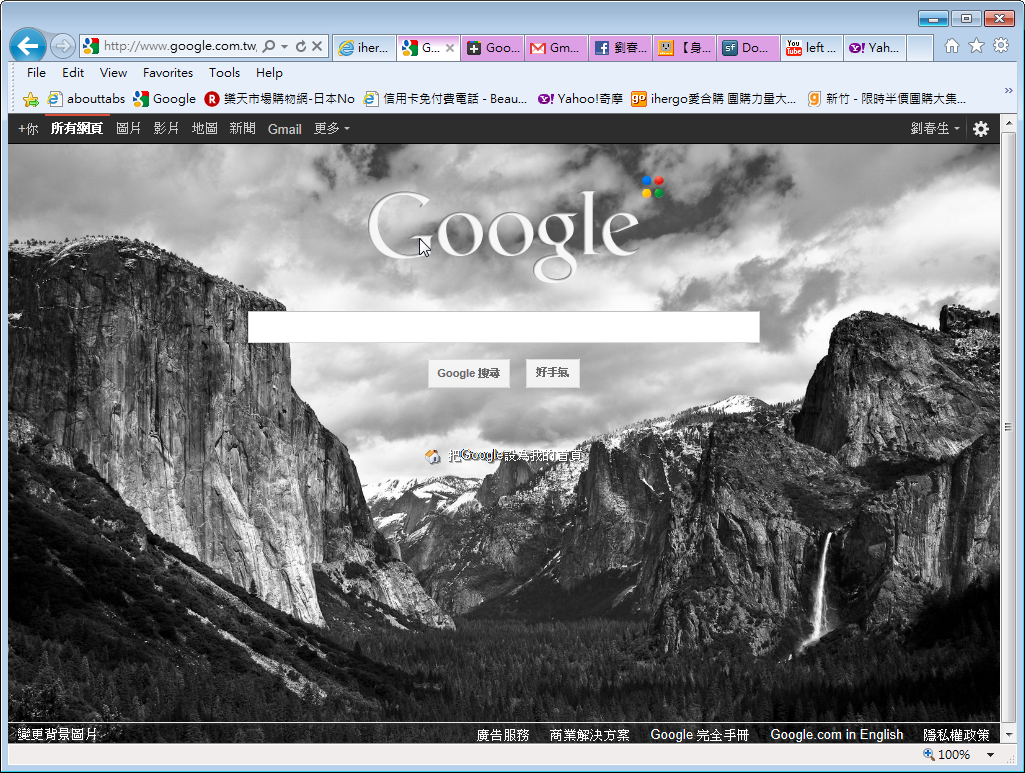Add to Favorites bar using the star-arrow icon

30,99
